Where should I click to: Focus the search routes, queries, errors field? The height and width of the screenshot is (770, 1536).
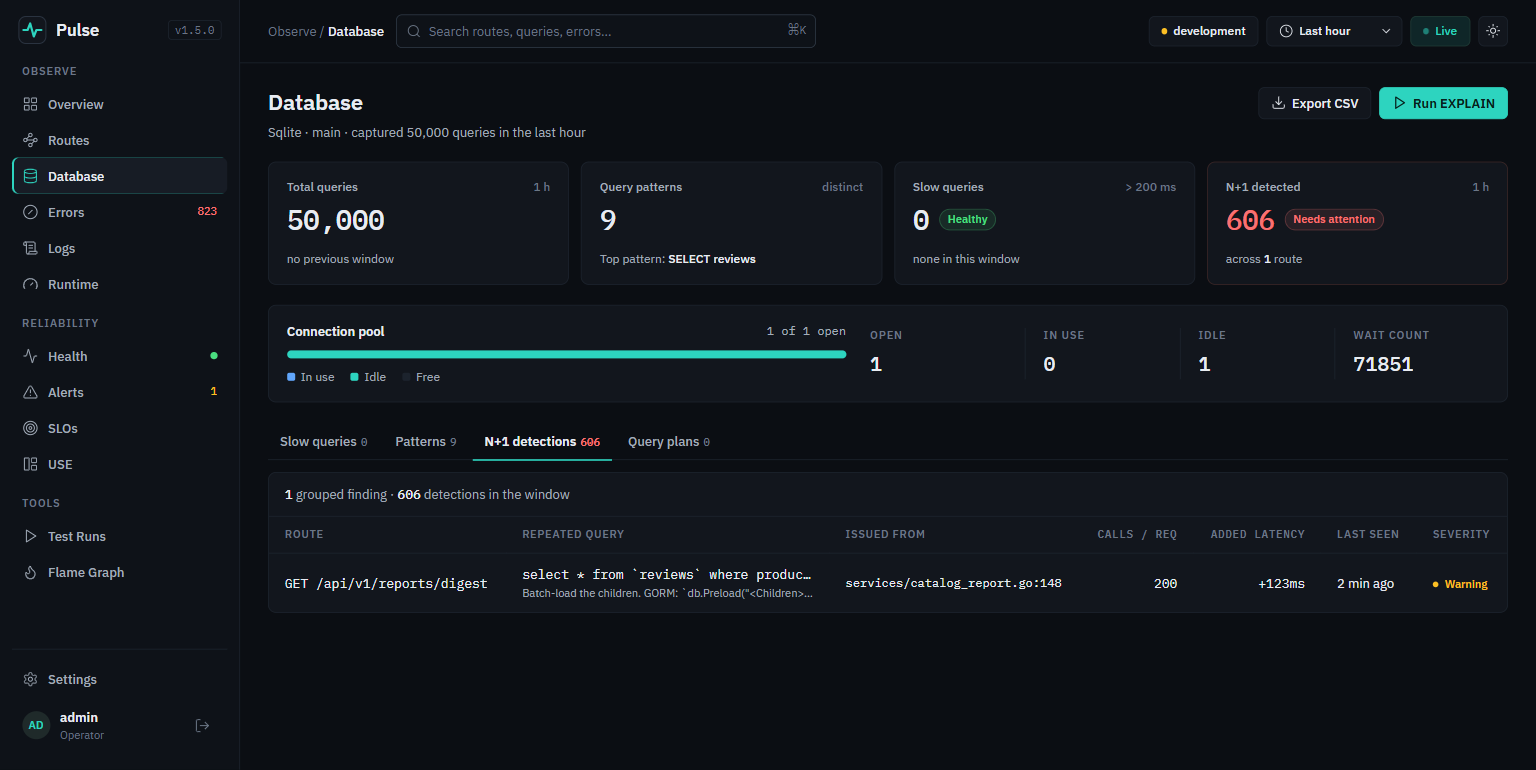pyautogui.click(x=606, y=31)
